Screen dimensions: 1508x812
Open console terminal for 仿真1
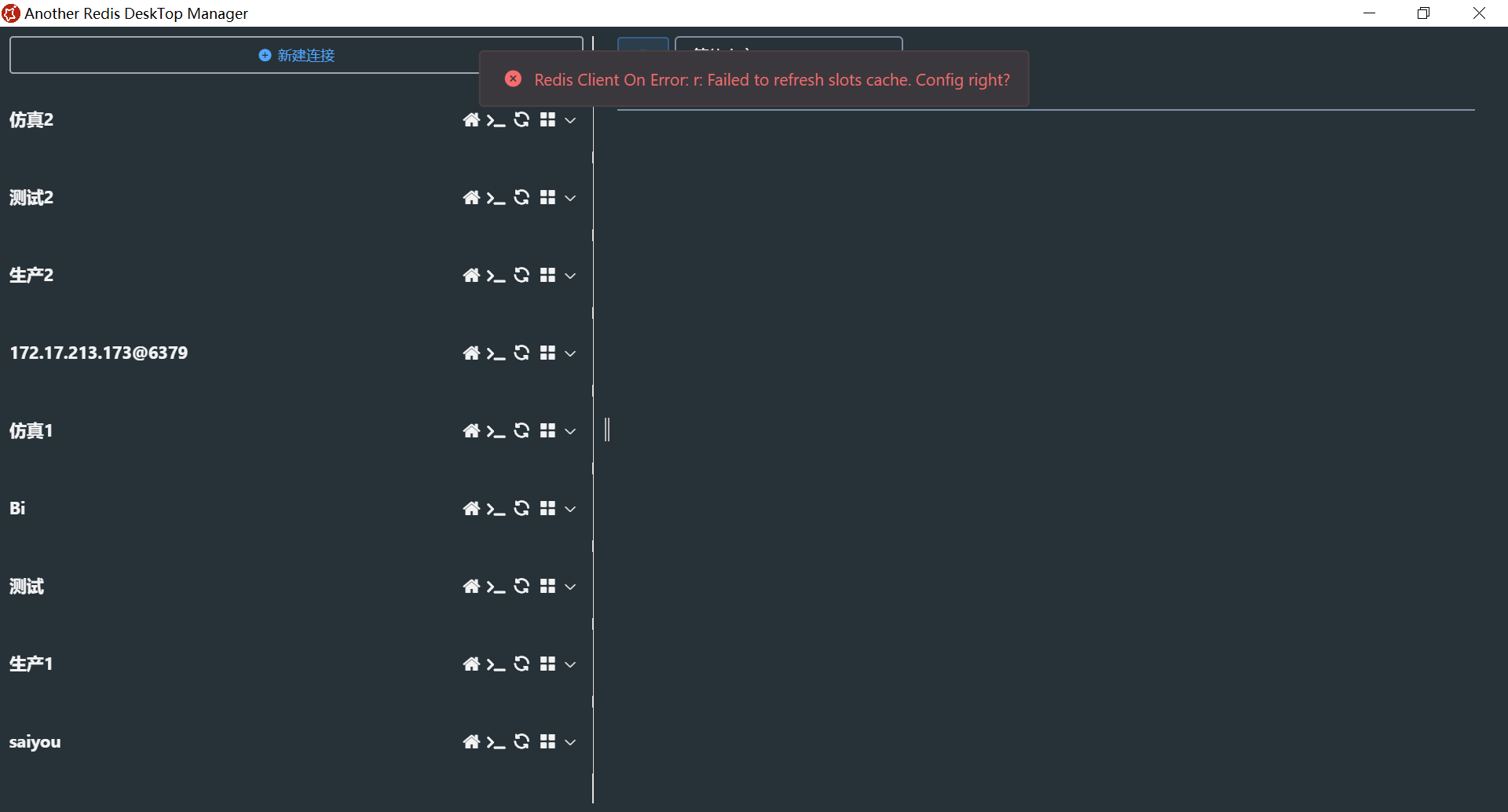point(496,431)
